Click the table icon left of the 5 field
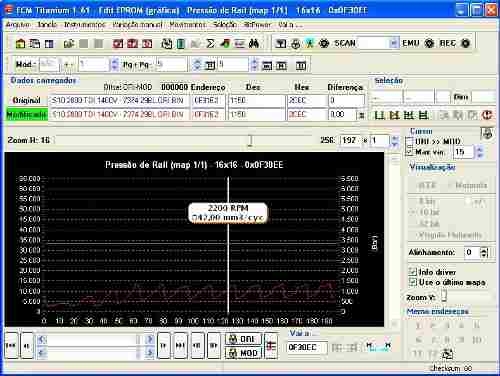500x376 pixels. pyautogui.click(x=210, y=65)
